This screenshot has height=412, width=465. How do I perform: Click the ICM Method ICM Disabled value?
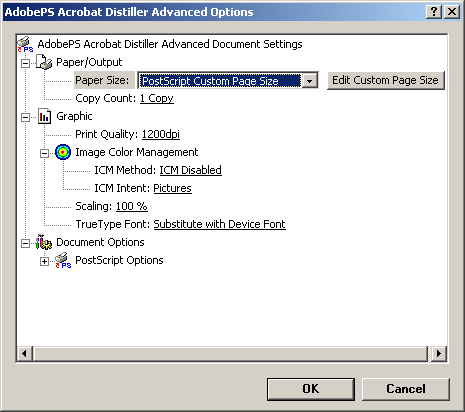(190, 170)
